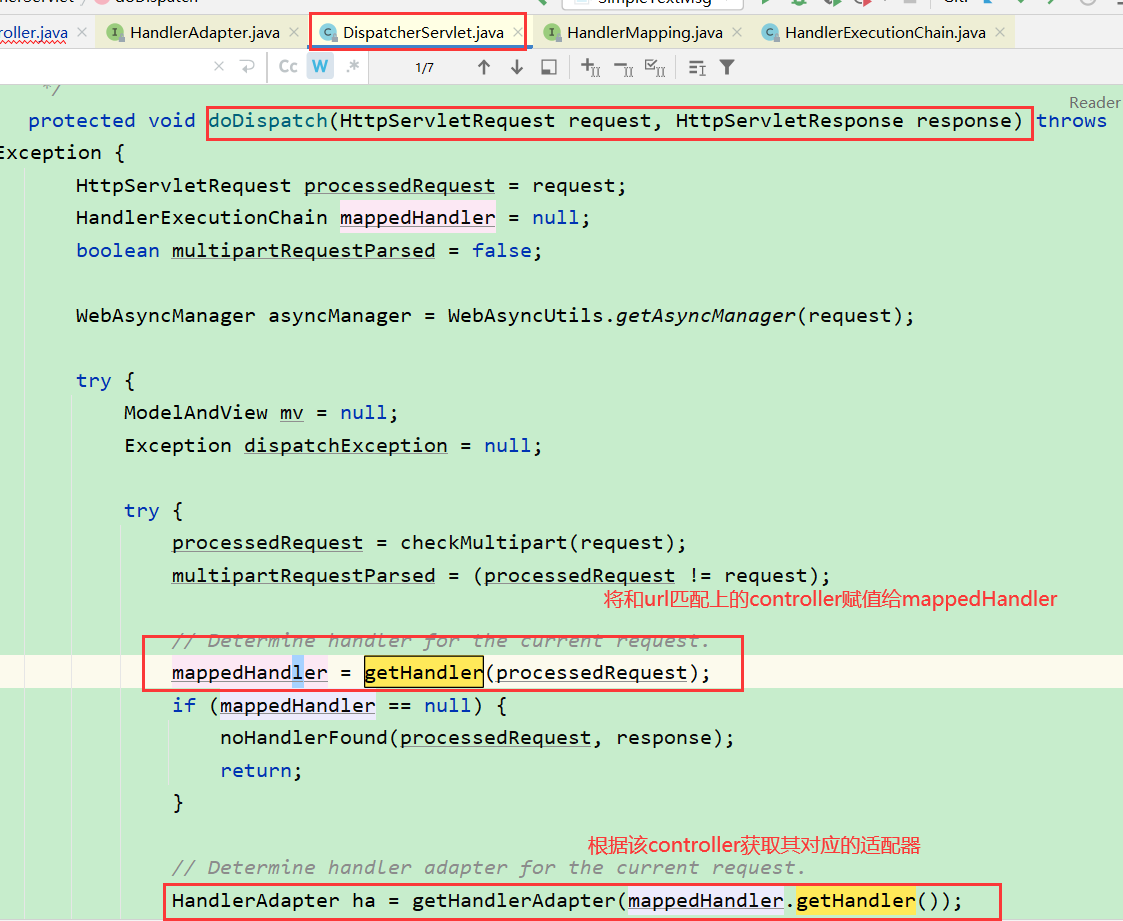Clear the find bar search text
This screenshot has height=921, width=1123.
tap(219, 67)
